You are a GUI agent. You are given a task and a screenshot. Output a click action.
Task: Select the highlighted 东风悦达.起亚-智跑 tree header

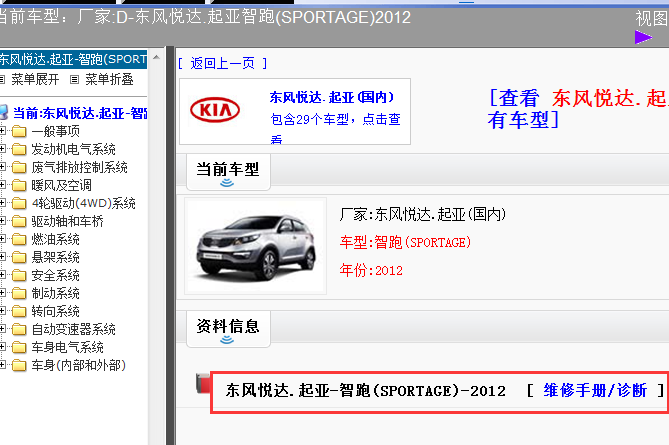(x=73, y=59)
